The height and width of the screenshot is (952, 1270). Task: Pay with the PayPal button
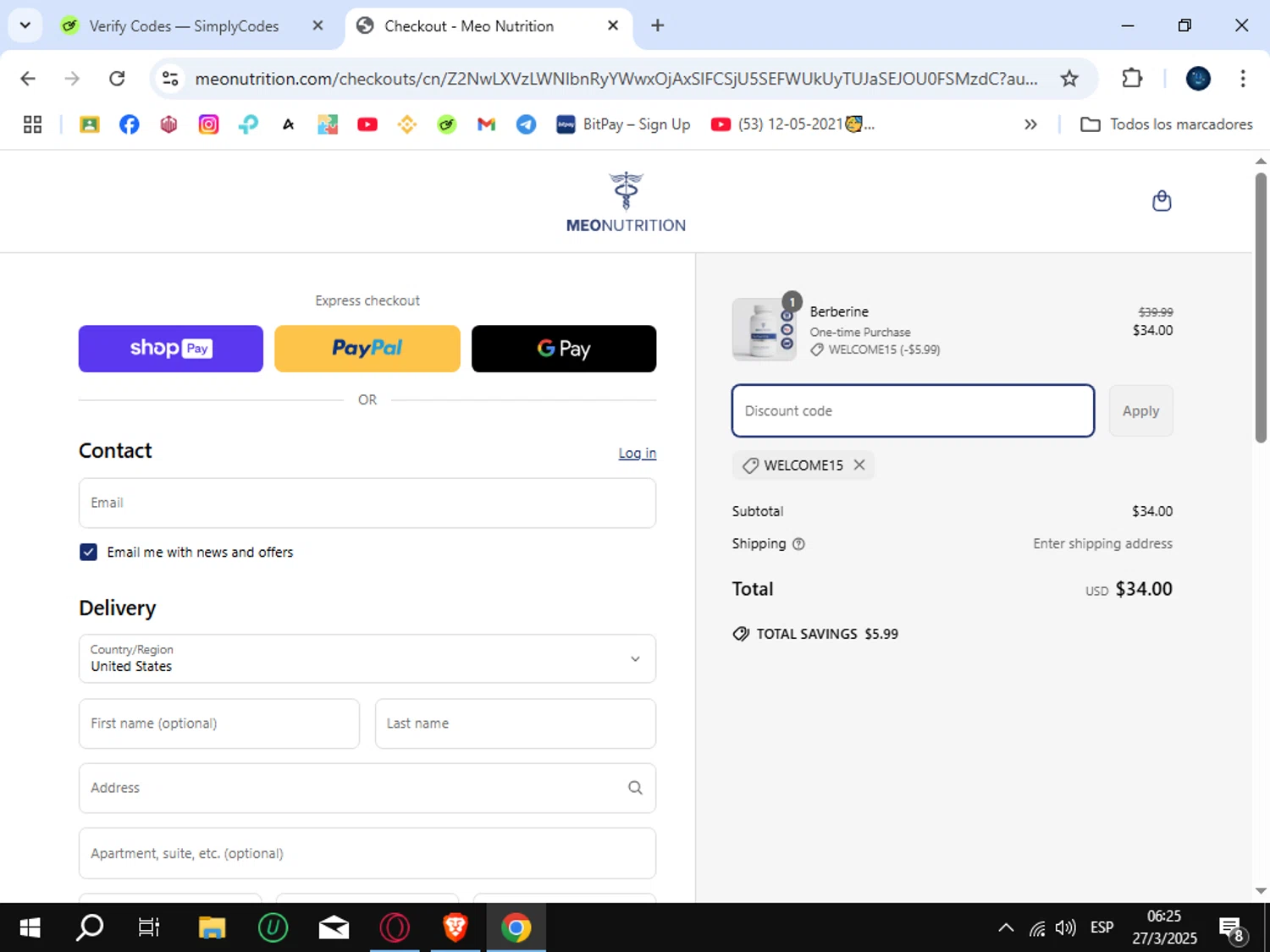pos(367,349)
